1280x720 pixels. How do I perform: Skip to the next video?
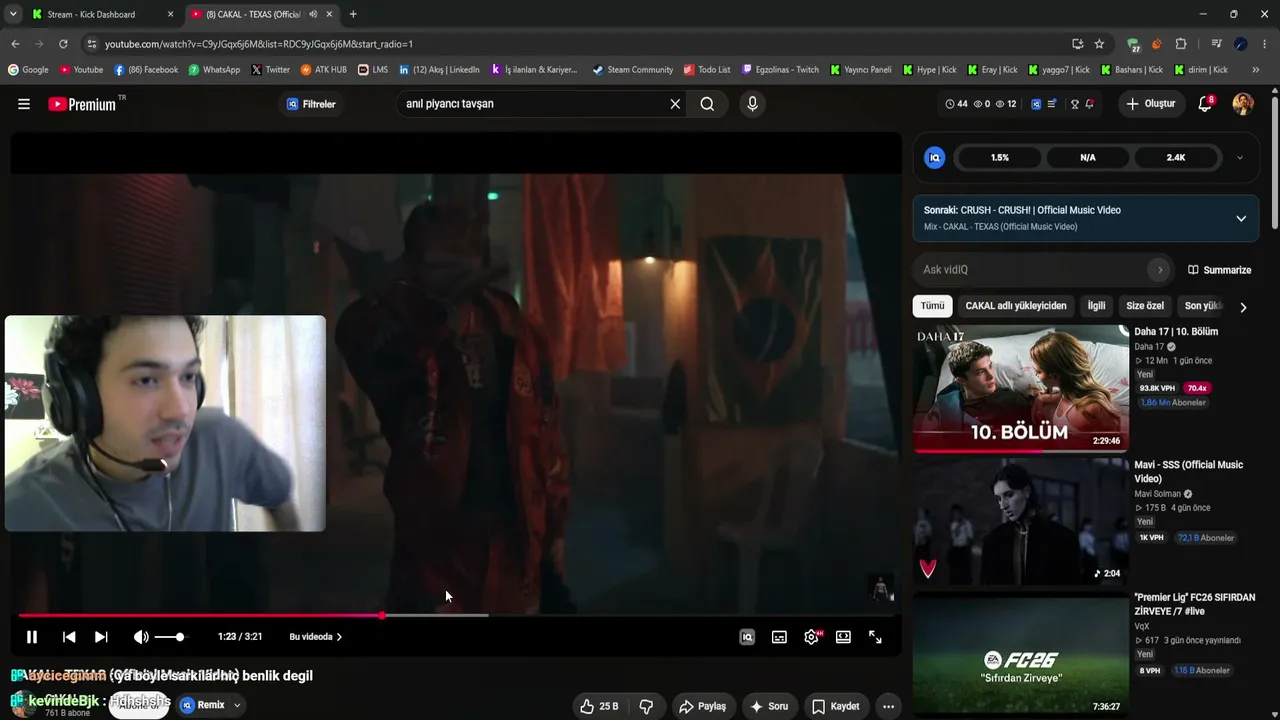(x=101, y=637)
